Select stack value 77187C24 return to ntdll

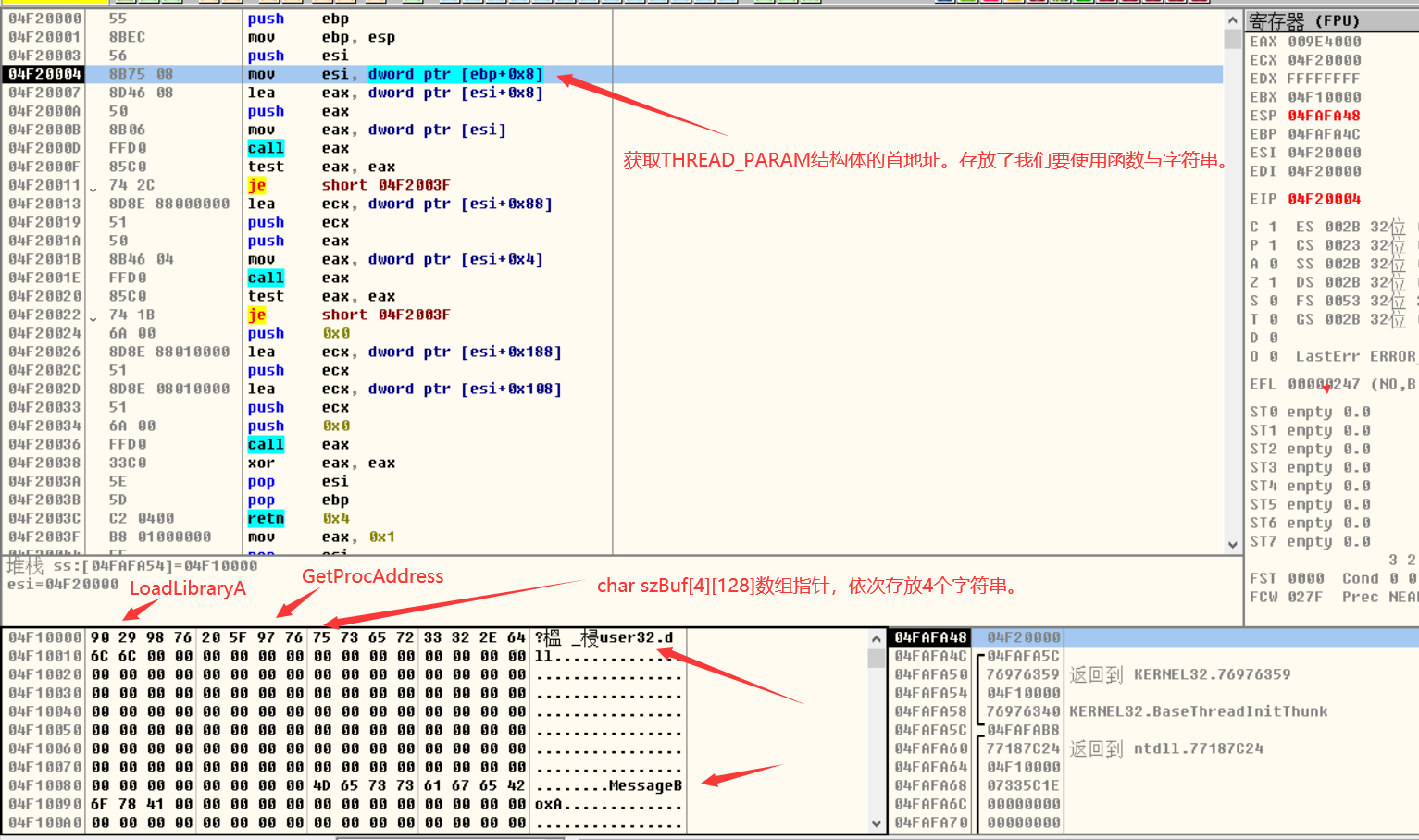(1023, 748)
